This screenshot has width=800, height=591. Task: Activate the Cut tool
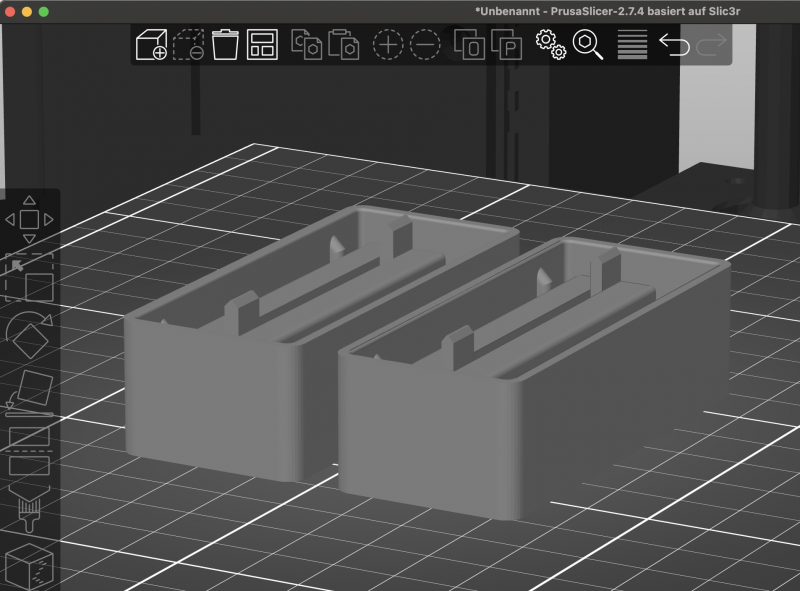(29, 452)
